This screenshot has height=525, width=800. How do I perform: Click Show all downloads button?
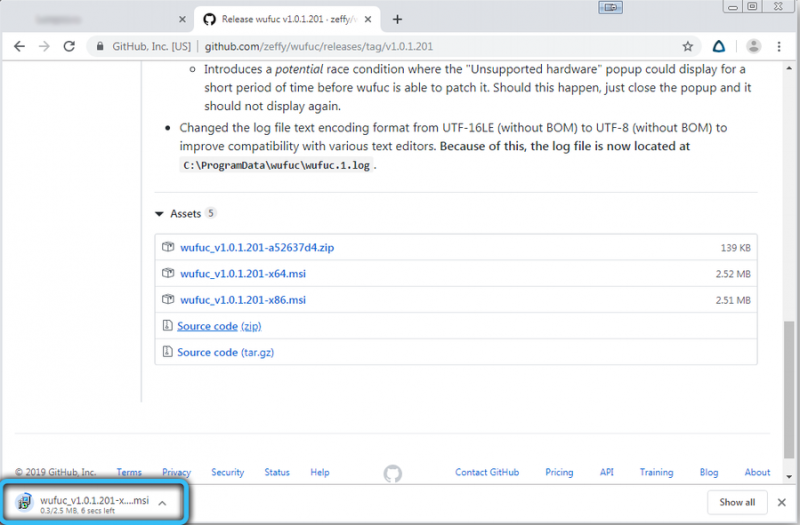737,503
